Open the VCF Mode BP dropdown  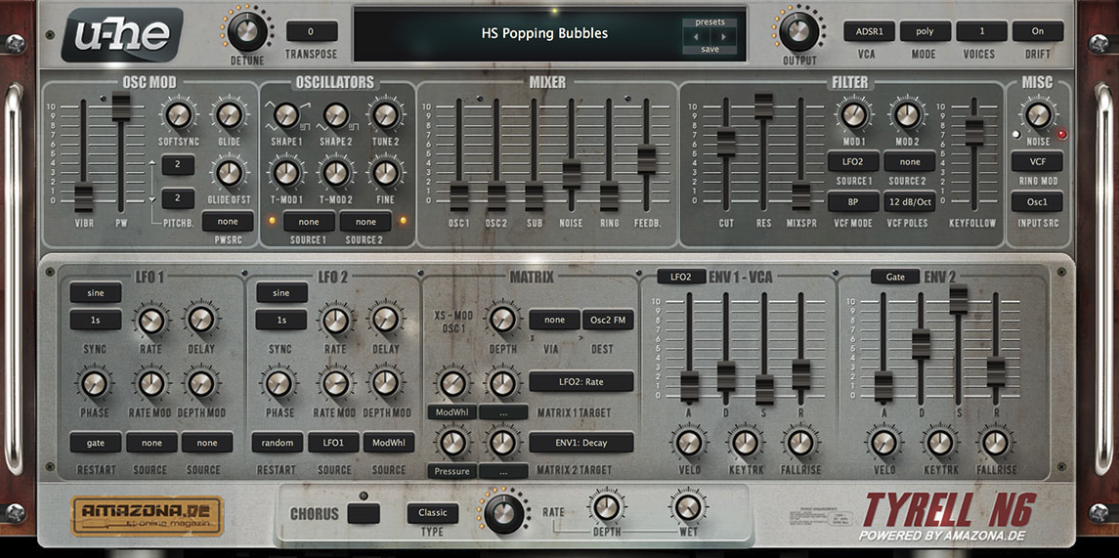point(854,202)
